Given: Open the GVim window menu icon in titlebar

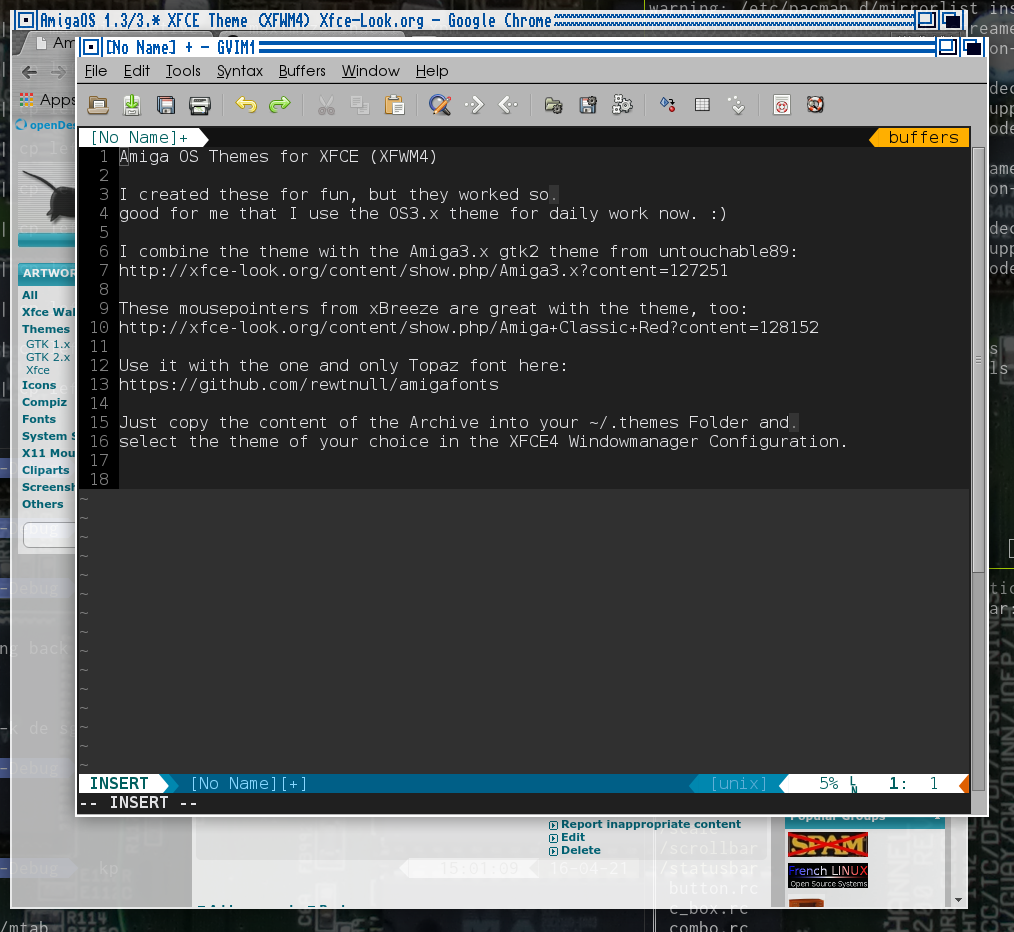Looking at the screenshot, I should click(x=91, y=47).
